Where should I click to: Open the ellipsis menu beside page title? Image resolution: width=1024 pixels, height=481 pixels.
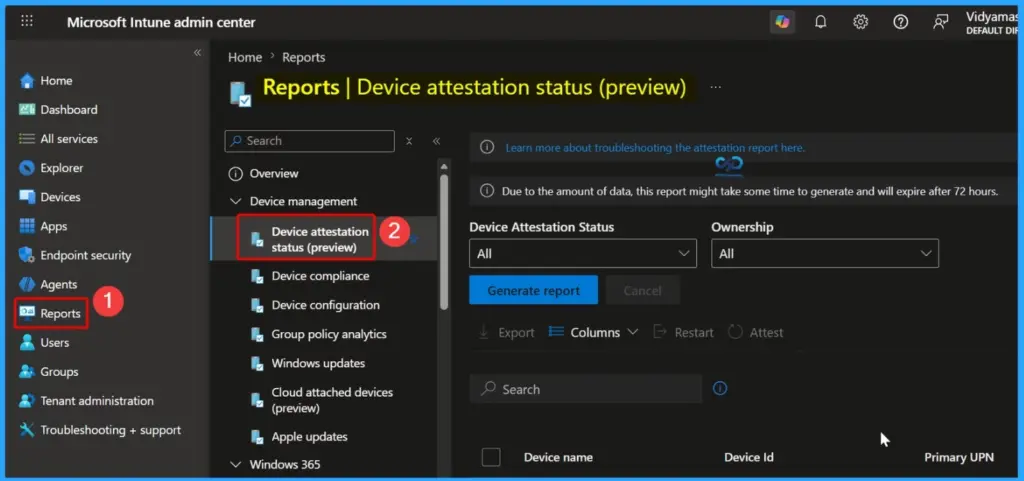[x=716, y=87]
